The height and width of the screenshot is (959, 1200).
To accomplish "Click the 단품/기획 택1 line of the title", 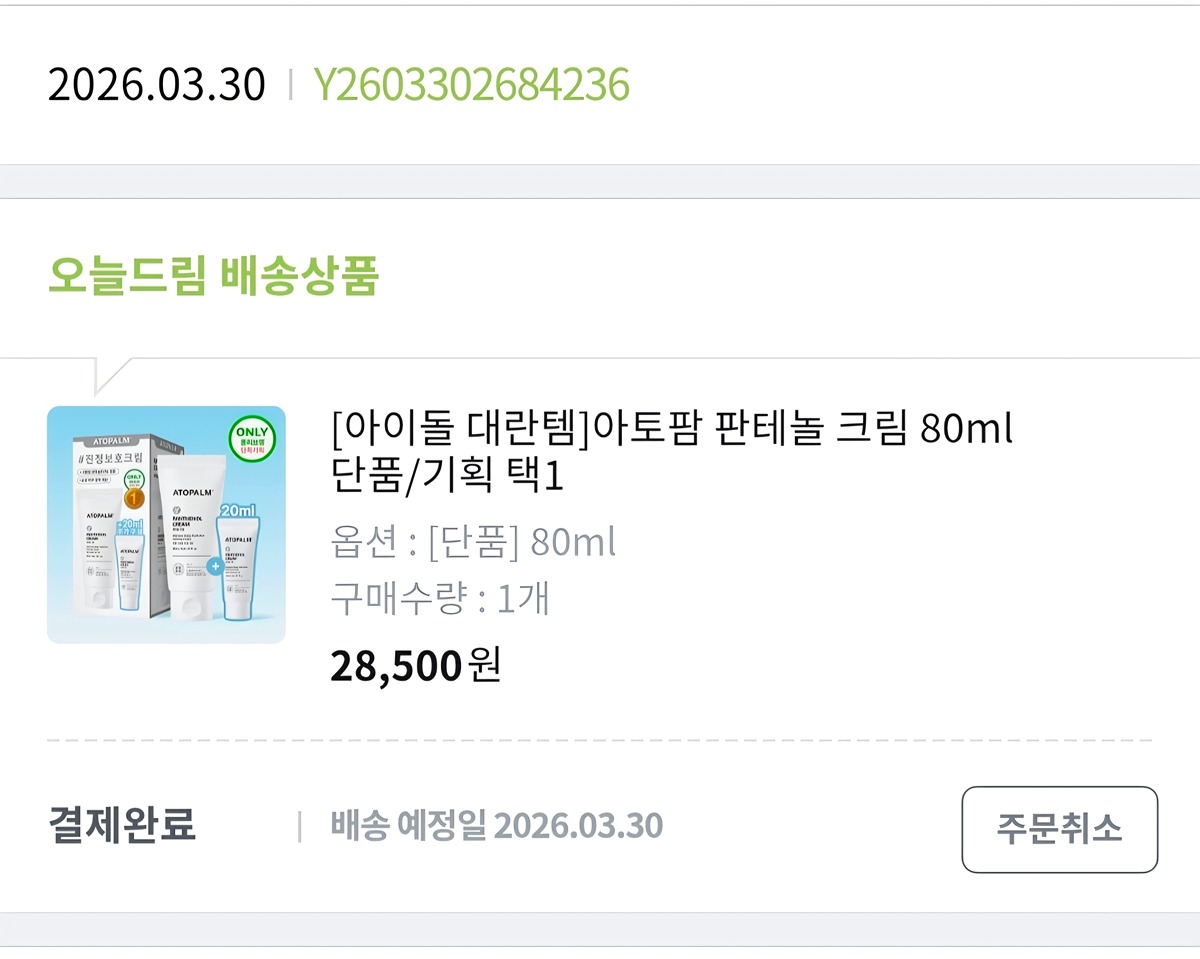I will pos(447,476).
